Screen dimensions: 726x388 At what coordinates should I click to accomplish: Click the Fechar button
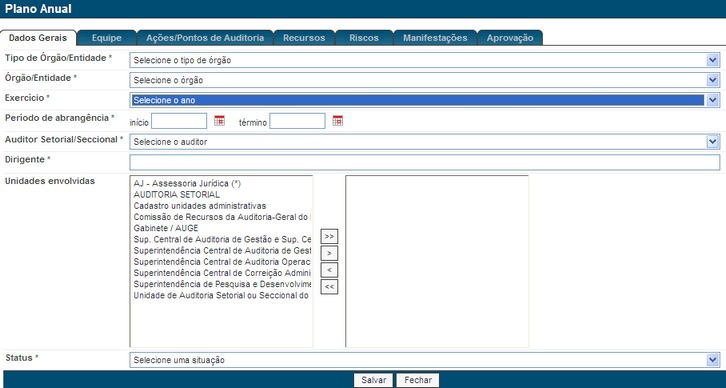[418, 380]
